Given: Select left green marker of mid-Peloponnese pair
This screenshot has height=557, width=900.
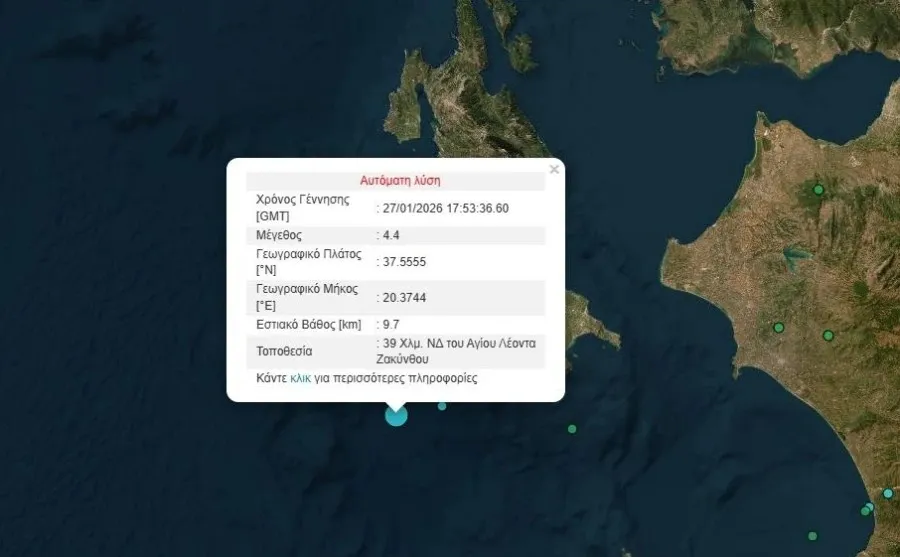Looking at the screenshot, I should pyautogui.click(x=778, y=328).
